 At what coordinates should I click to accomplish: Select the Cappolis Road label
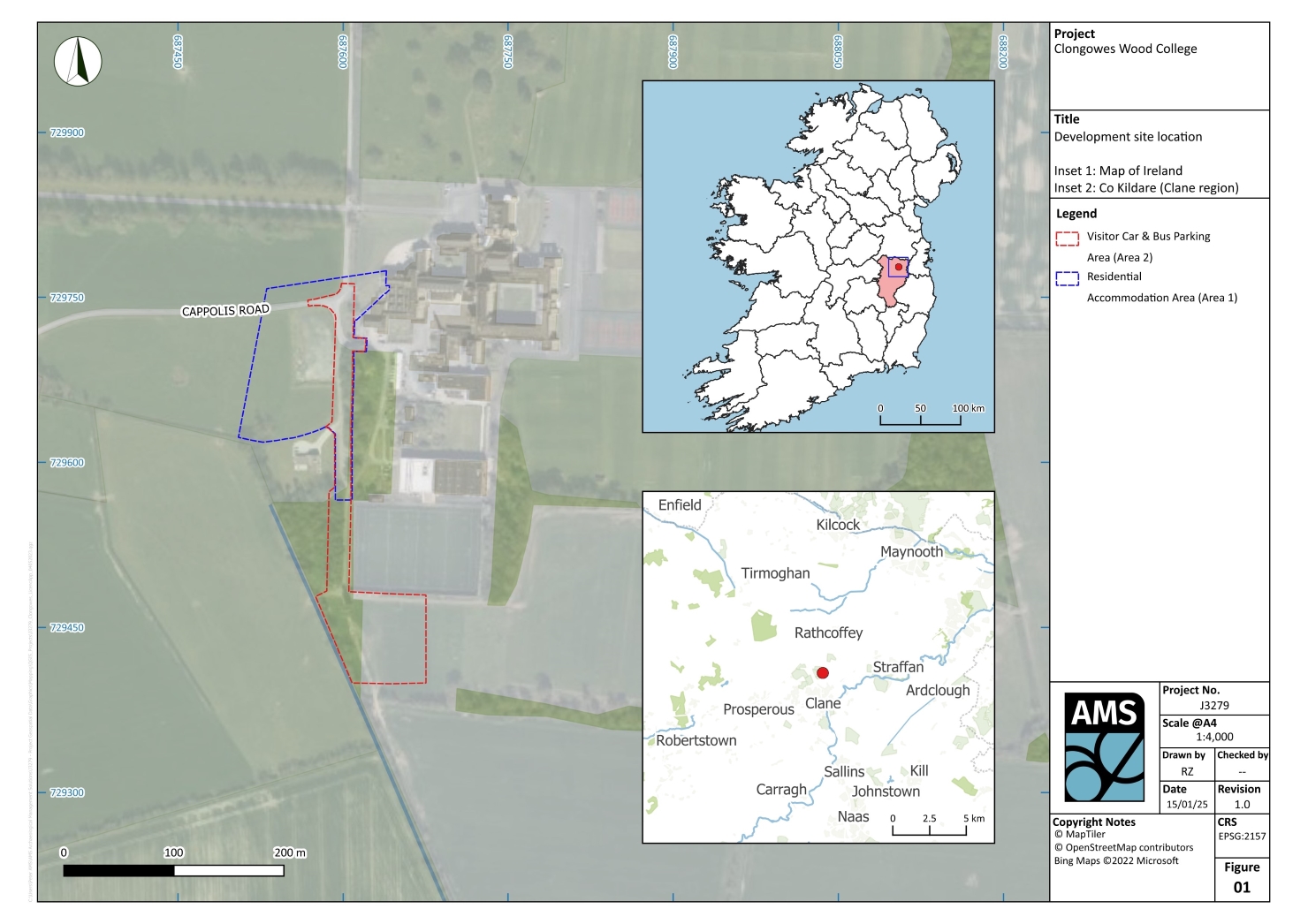[225, 311]
